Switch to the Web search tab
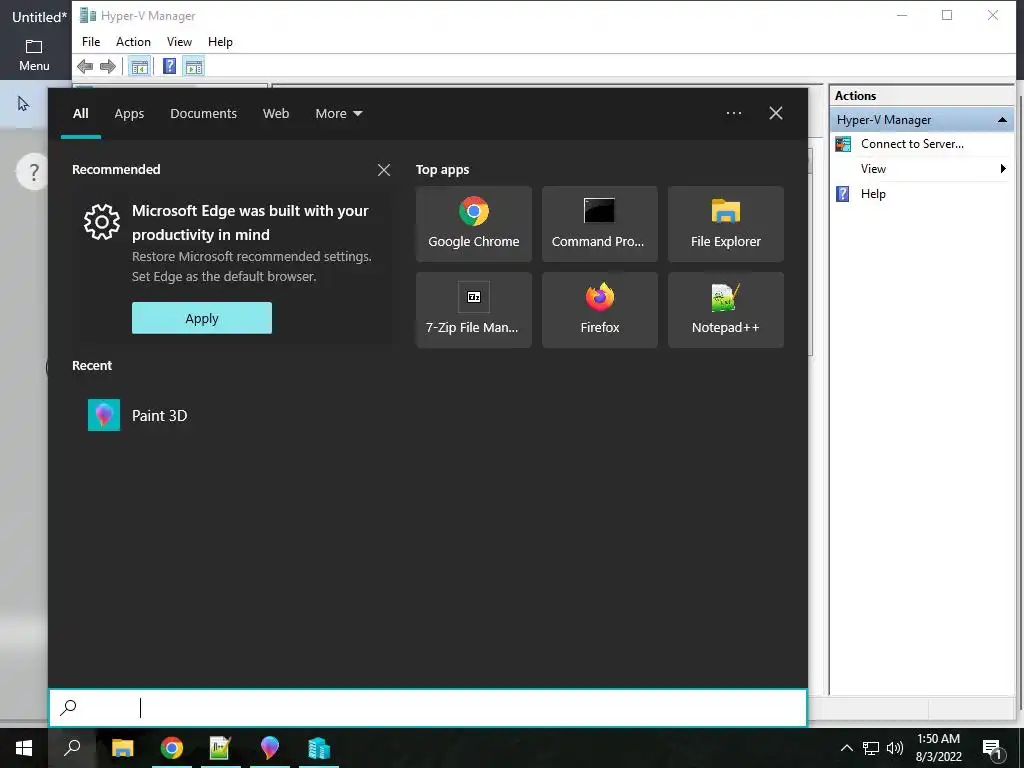Image resolution: width=1024 pixels, height=768 pixels. click(276, 114)
